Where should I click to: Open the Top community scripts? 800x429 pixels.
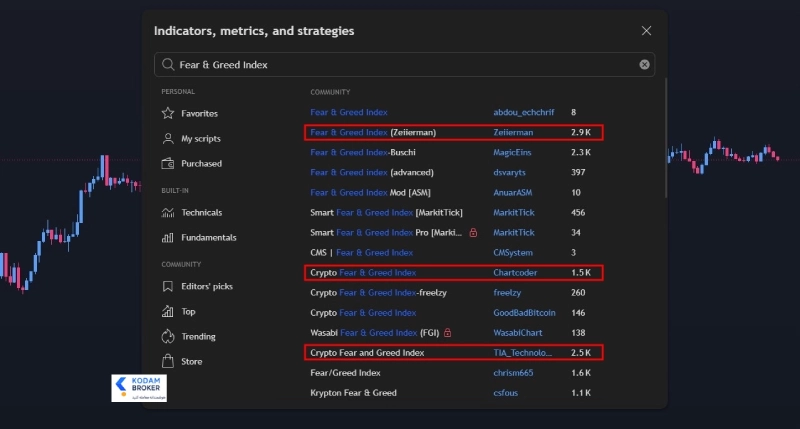[x=188, y=311]
